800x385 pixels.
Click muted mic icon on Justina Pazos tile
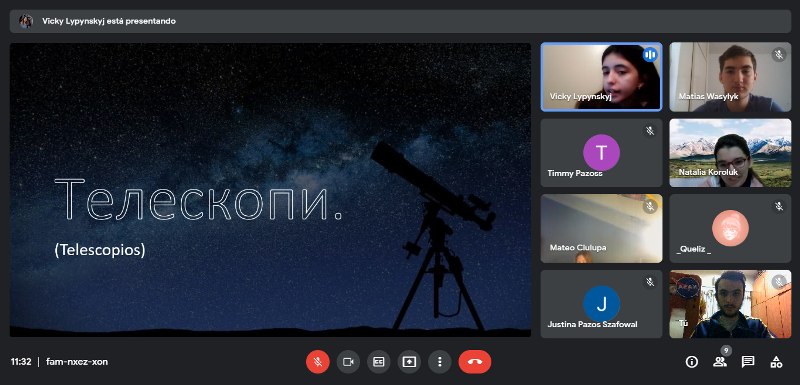click(650, 282)
